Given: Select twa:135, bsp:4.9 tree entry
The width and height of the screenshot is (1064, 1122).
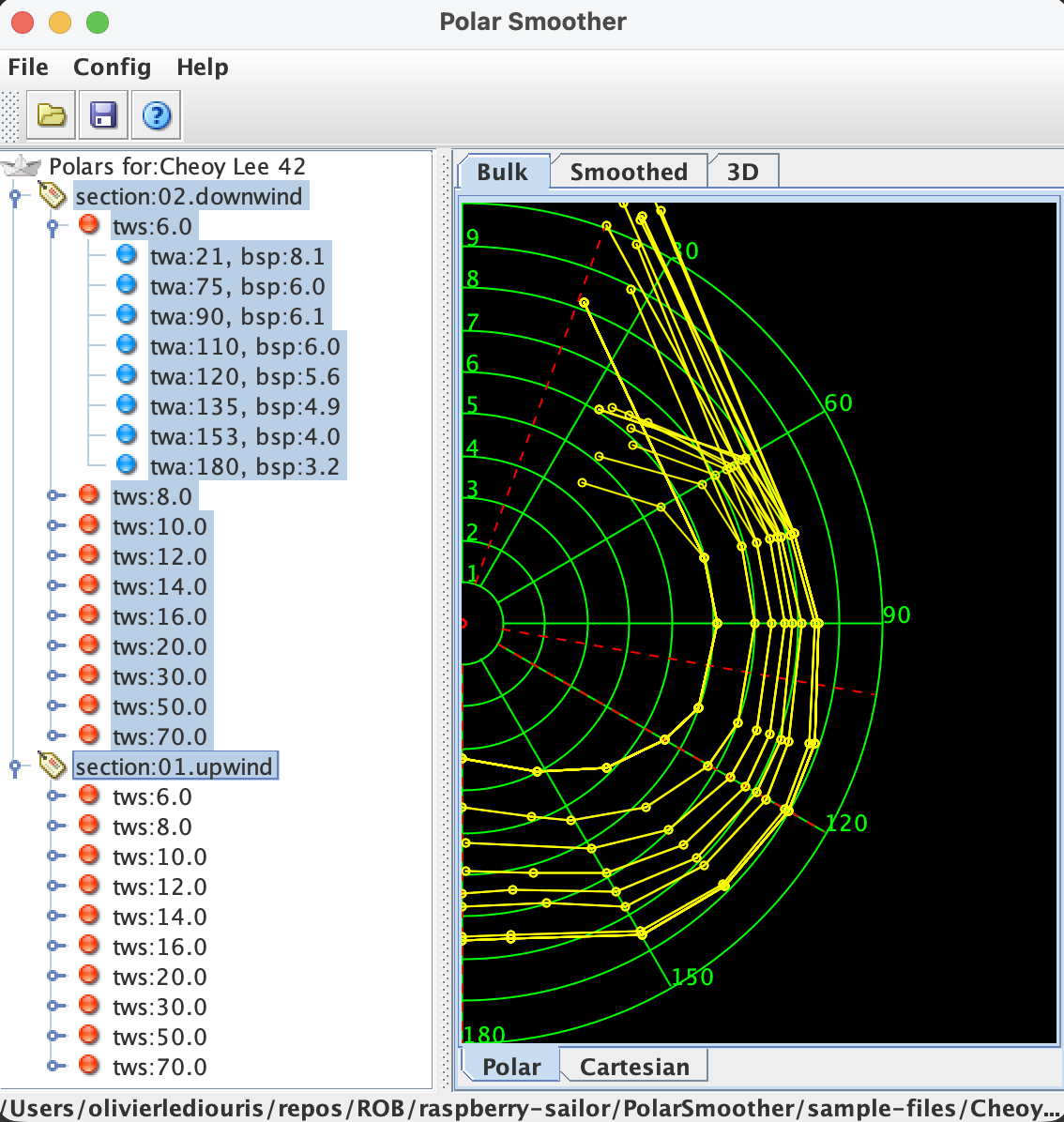Looking at the screenshot, I should click(x=245, y=406).
